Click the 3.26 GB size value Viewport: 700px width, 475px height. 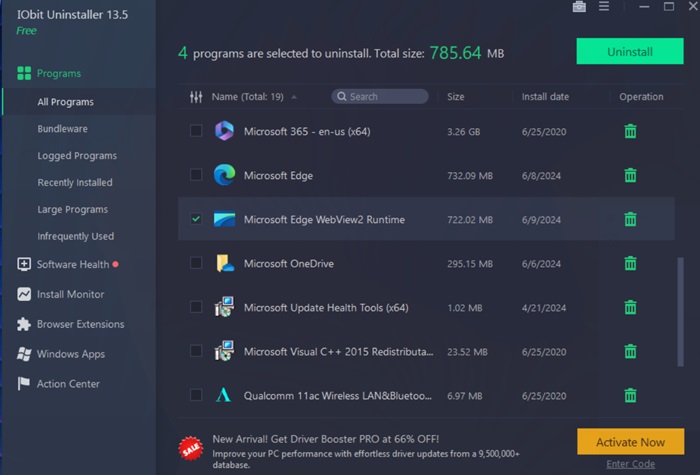tap(463, 132)
